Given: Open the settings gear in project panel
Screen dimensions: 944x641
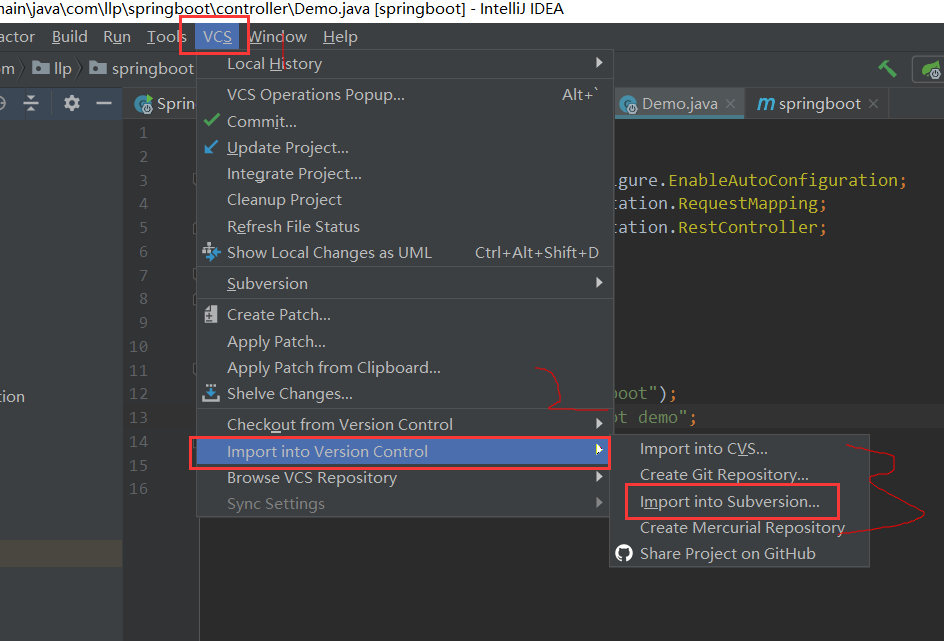Looking at the screenshot, I should pyautogui.click(x=72, y=103).
